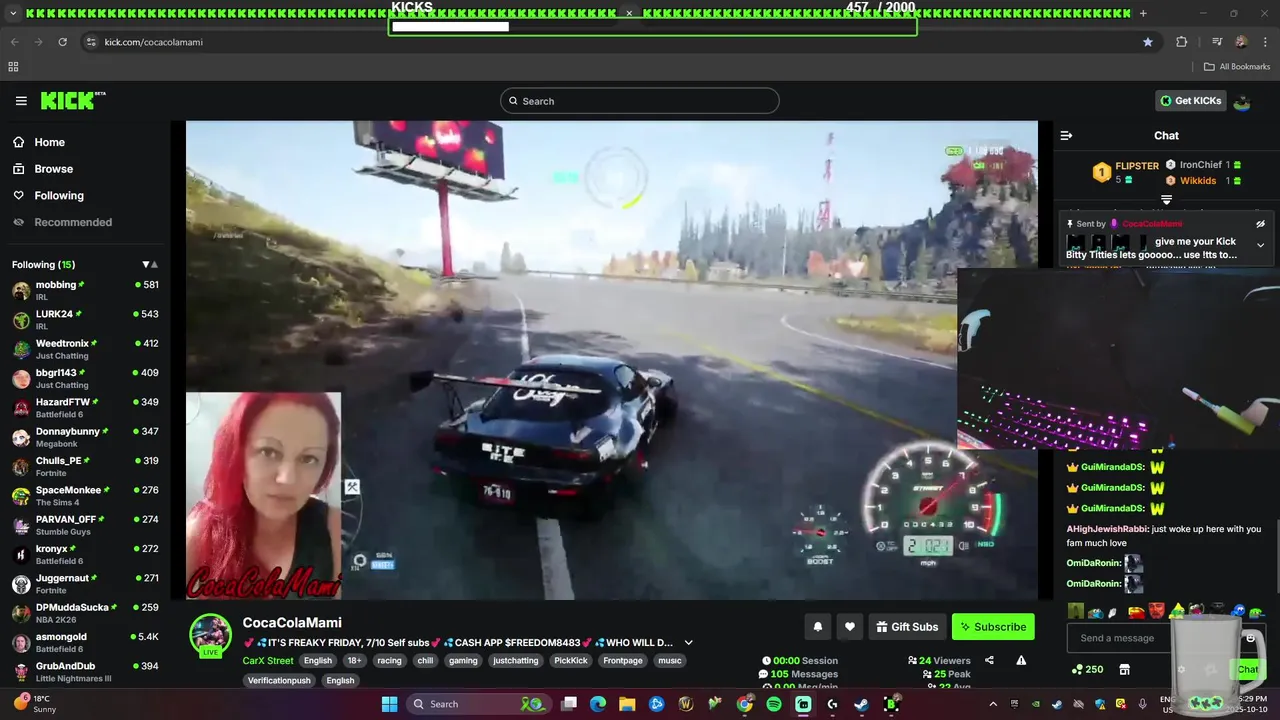This screenshot has height=720, width=1280.
Task: Show hidden system tray icons
Action: (x=992, y=704)
